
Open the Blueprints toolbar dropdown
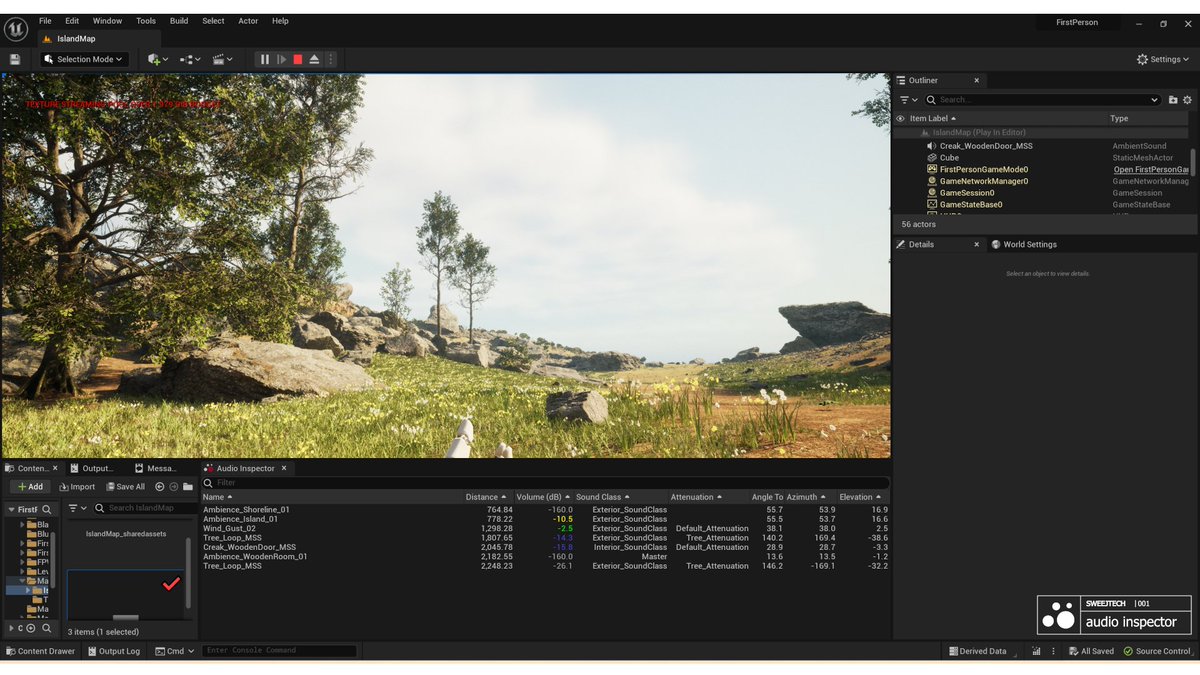pyautogui.click(x=190, y=60)
